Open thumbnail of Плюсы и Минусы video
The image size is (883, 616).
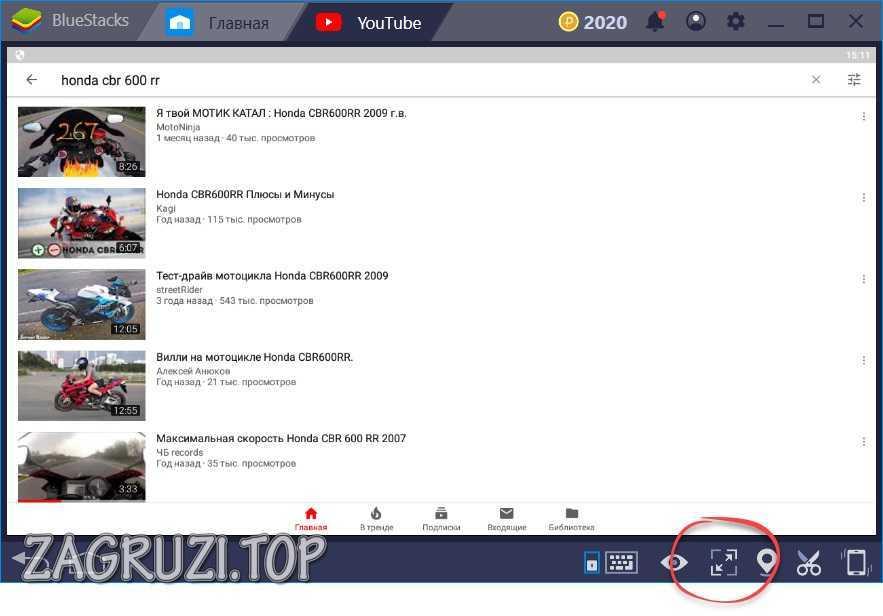point(82,223)
